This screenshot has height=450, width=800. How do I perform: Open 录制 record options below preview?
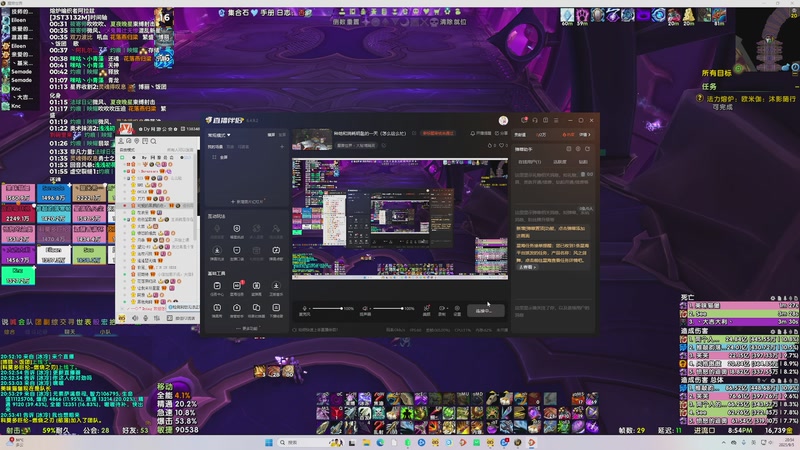click(x=443, y=309)
